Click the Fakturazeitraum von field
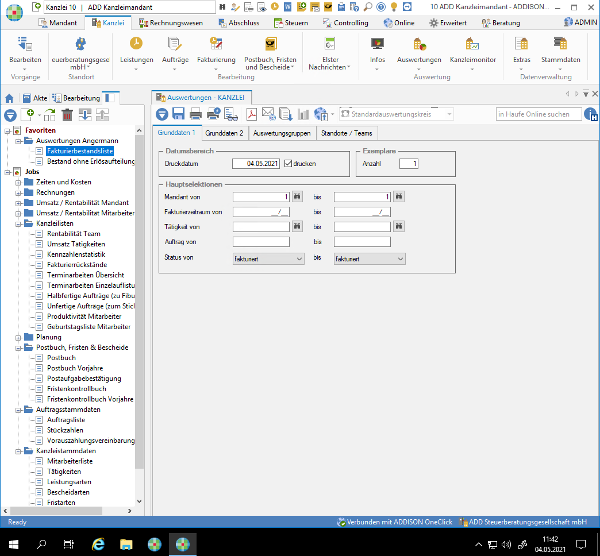This screenshot has height=556, width=600. [261, 212]
